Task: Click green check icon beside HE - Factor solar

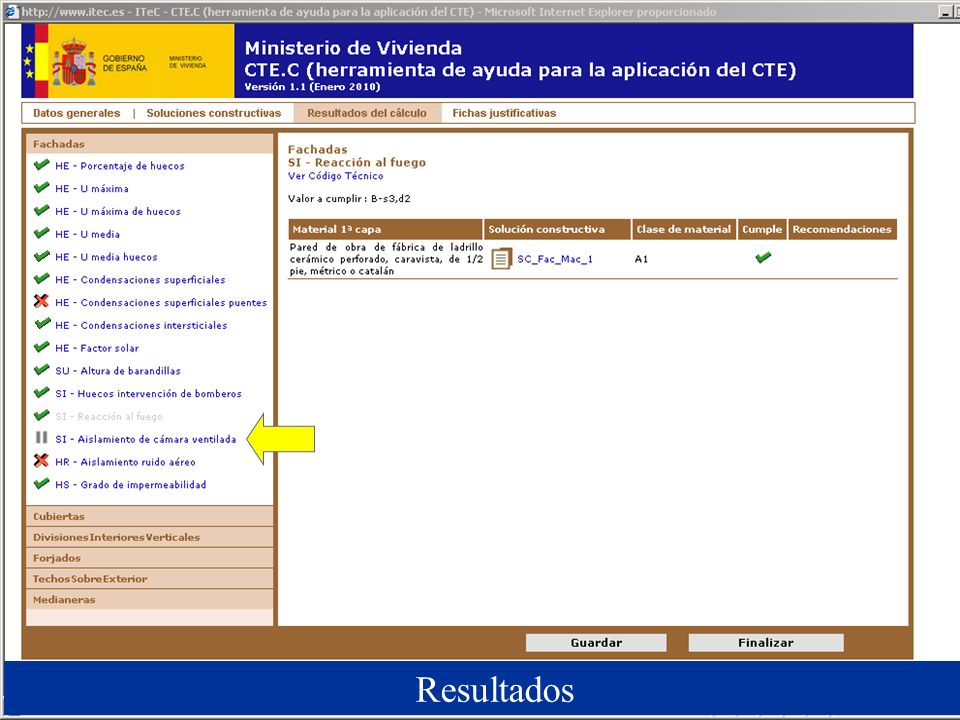Action: [x=42, y=347]
